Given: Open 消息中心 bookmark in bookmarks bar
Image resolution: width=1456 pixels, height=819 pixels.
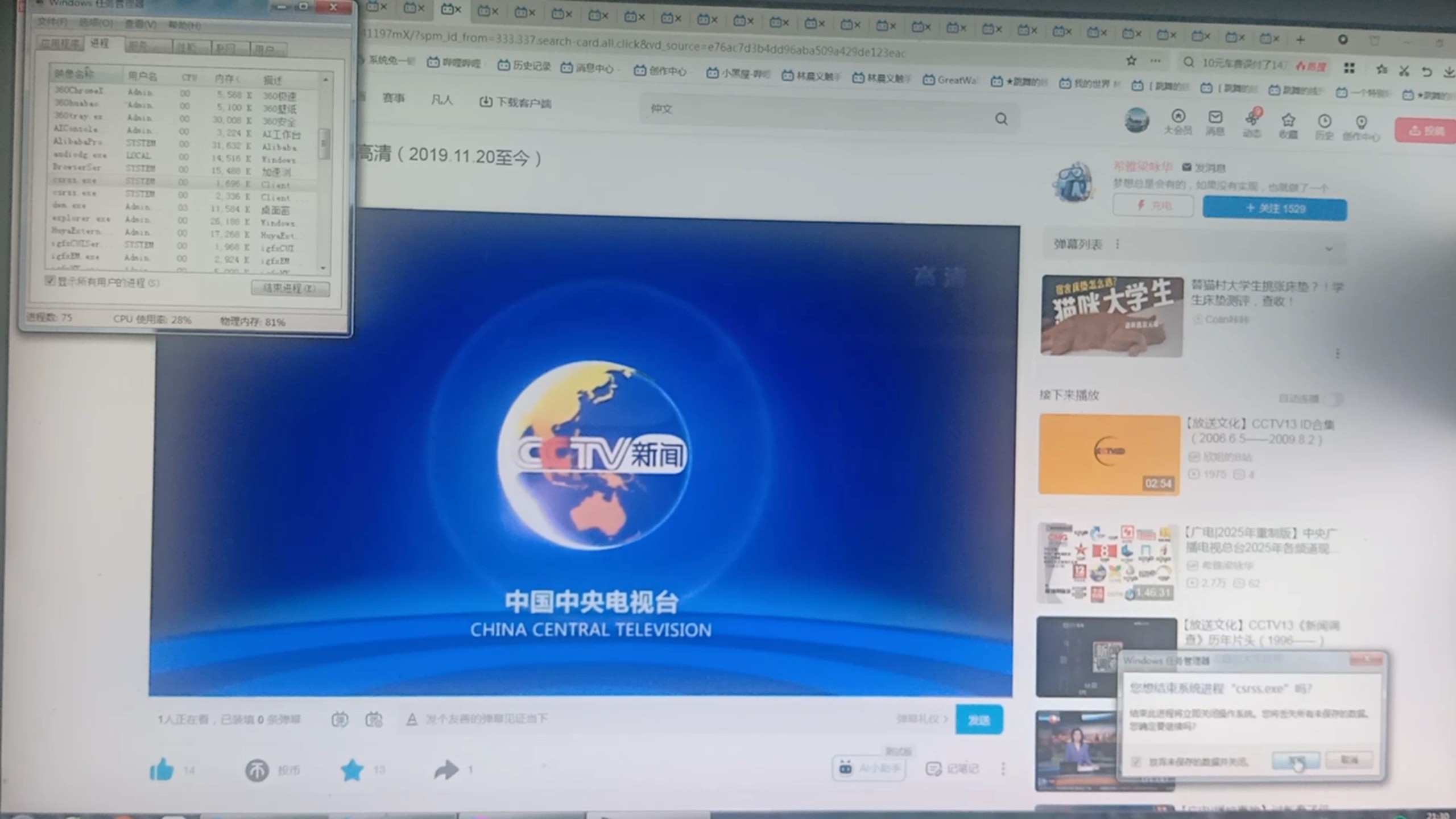Looking at the screenshot, I should 587,68.
